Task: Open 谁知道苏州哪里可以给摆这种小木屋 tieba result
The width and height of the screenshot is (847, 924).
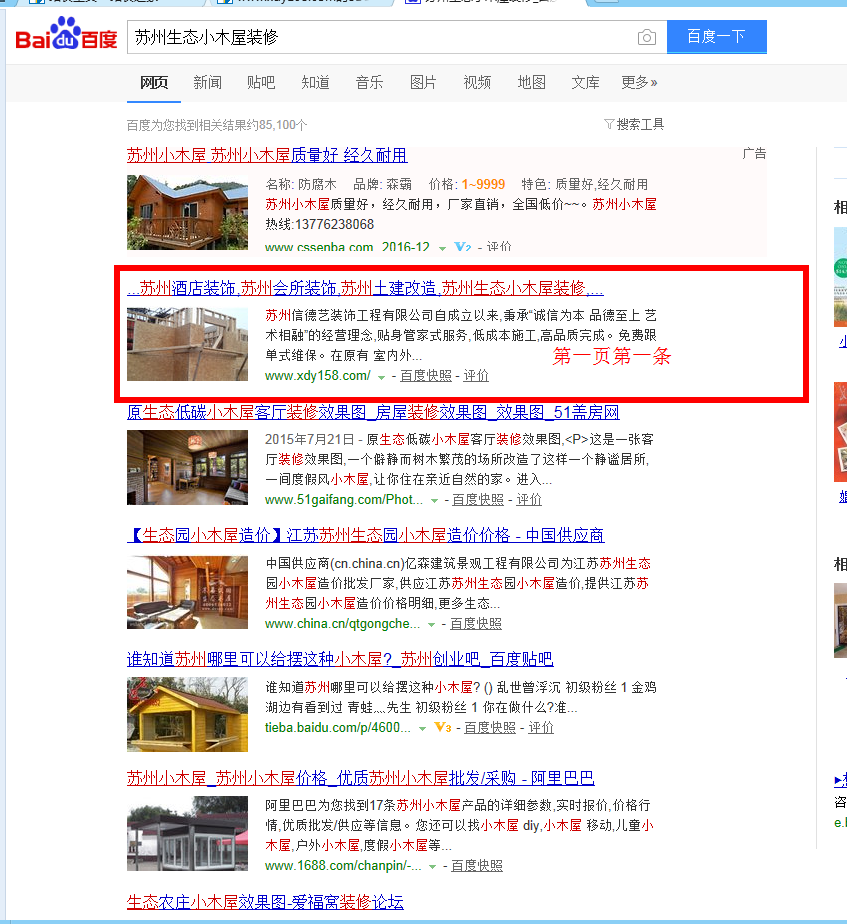Action: pos(340,659)
